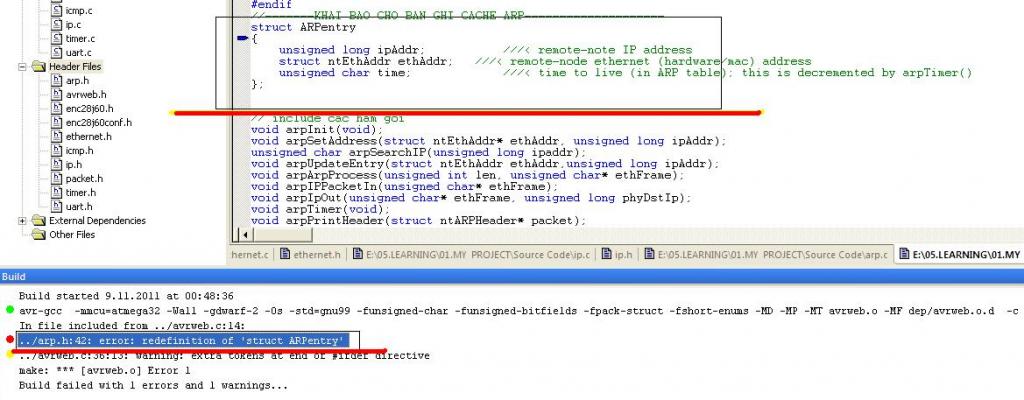
Task: Click the enc28j60.h file icon
Action: click(57, 108)
